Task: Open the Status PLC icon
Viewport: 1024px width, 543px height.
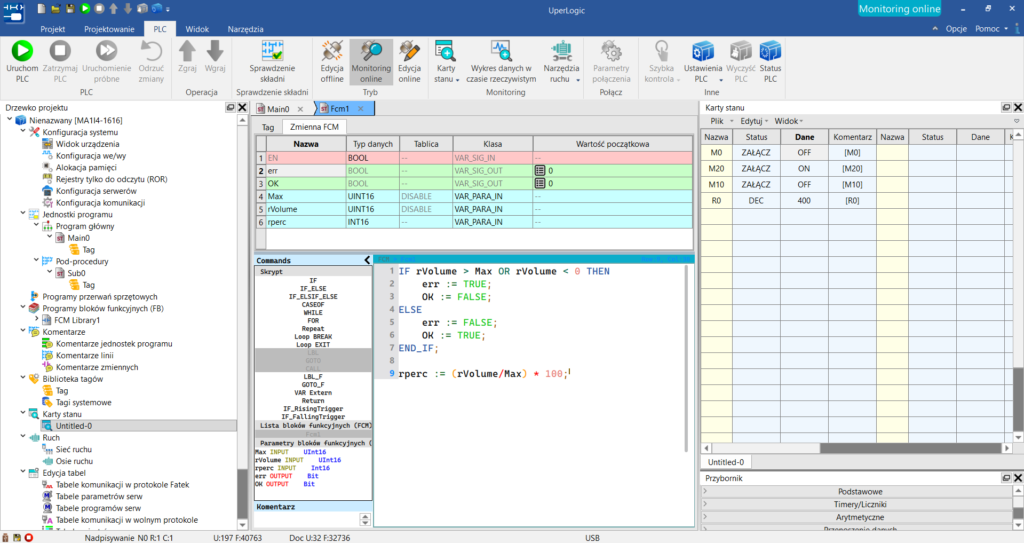Action: click(770, 51)
